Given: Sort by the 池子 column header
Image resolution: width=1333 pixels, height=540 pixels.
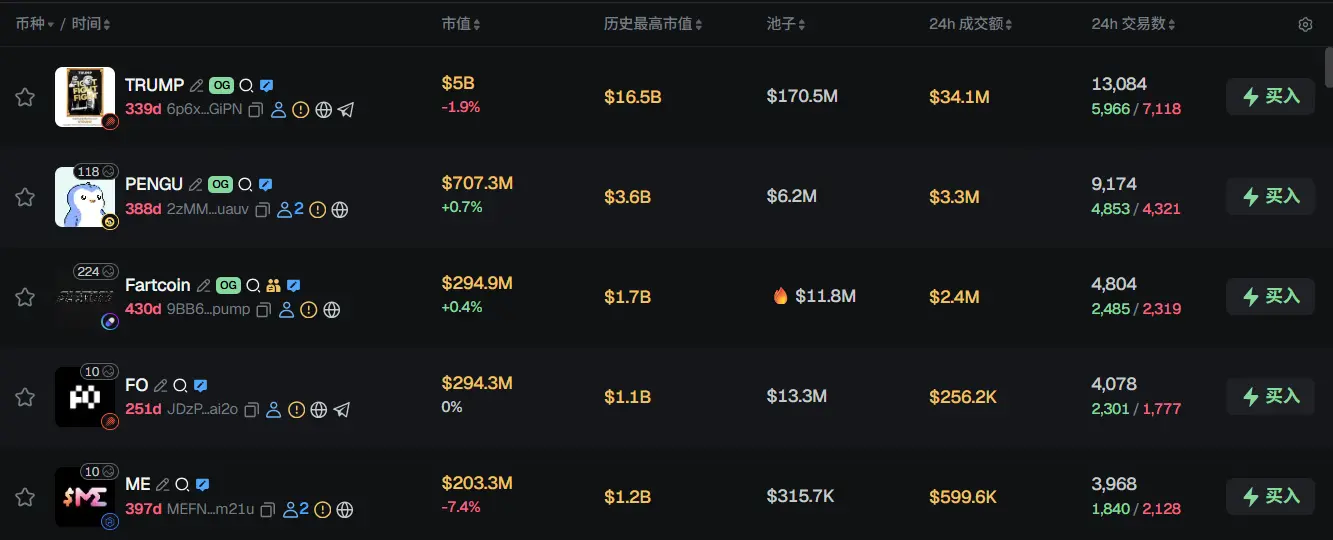Looking at the screenshot, I should coord(786,24).
